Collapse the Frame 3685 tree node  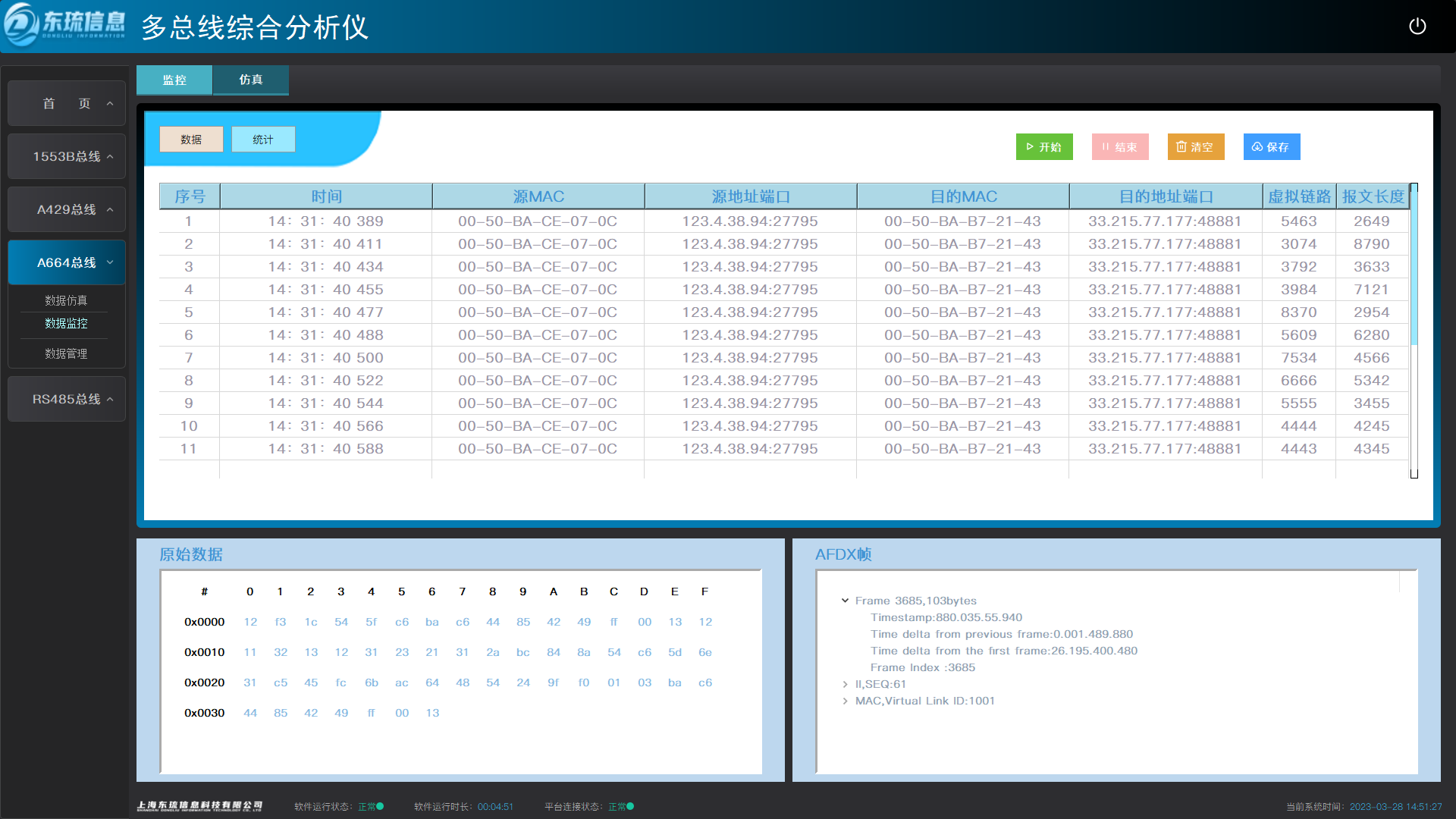pyautogui.click(x=845, y=601)
